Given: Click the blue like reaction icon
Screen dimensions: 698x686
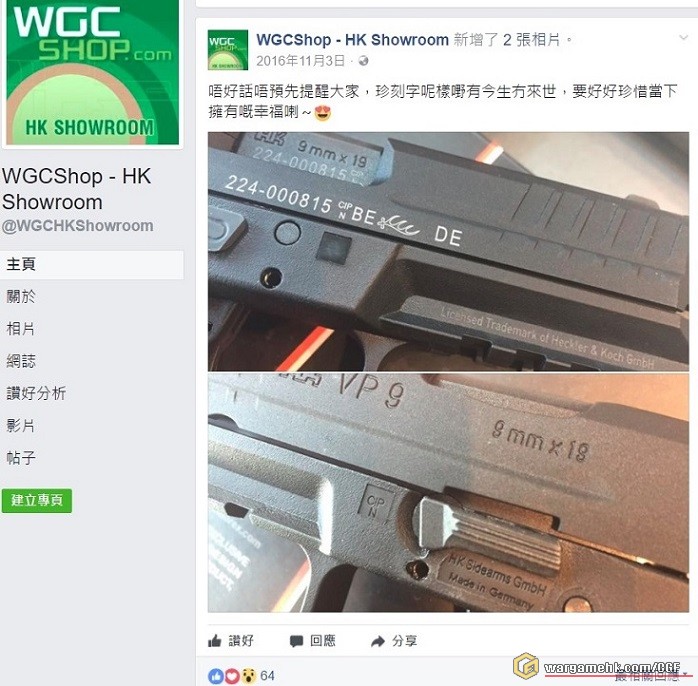Looking at the screenshot, I should point(216,676).
